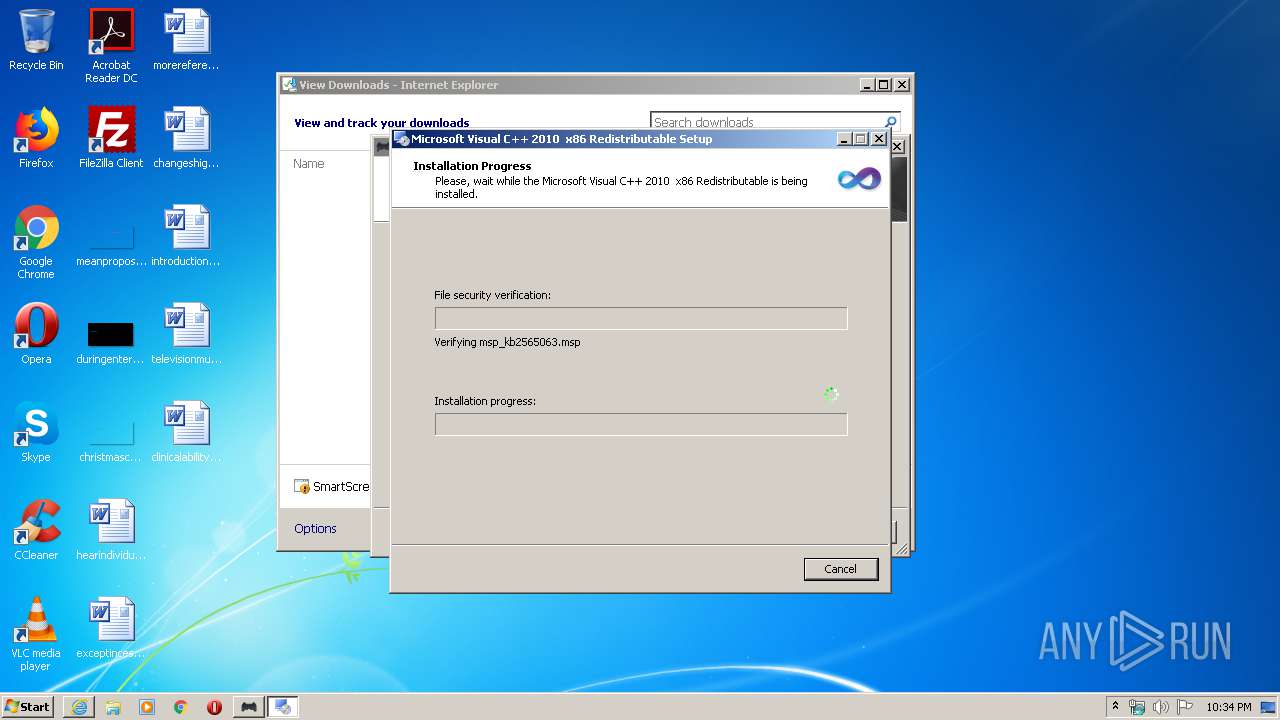This screenshot has width=1280, height=720.
Task: Click the search downloads field in Internet Explorer
Action: [x=765, y=122]
